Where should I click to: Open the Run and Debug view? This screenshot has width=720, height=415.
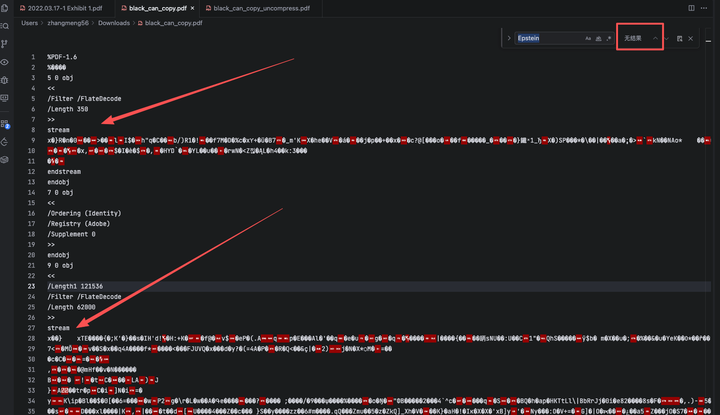tap(7, 78)
